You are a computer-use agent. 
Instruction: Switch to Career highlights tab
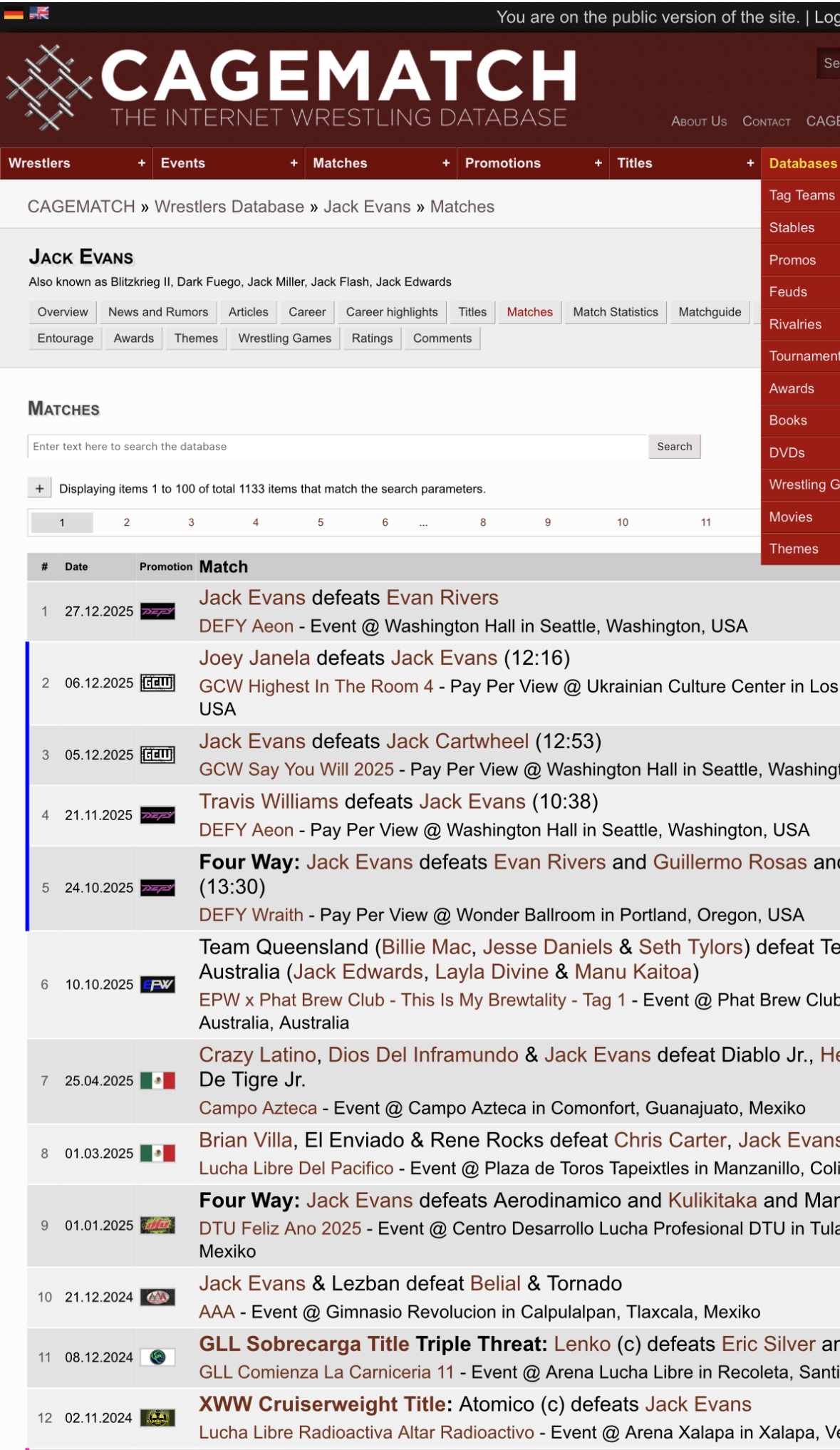(x=391, y=312)
